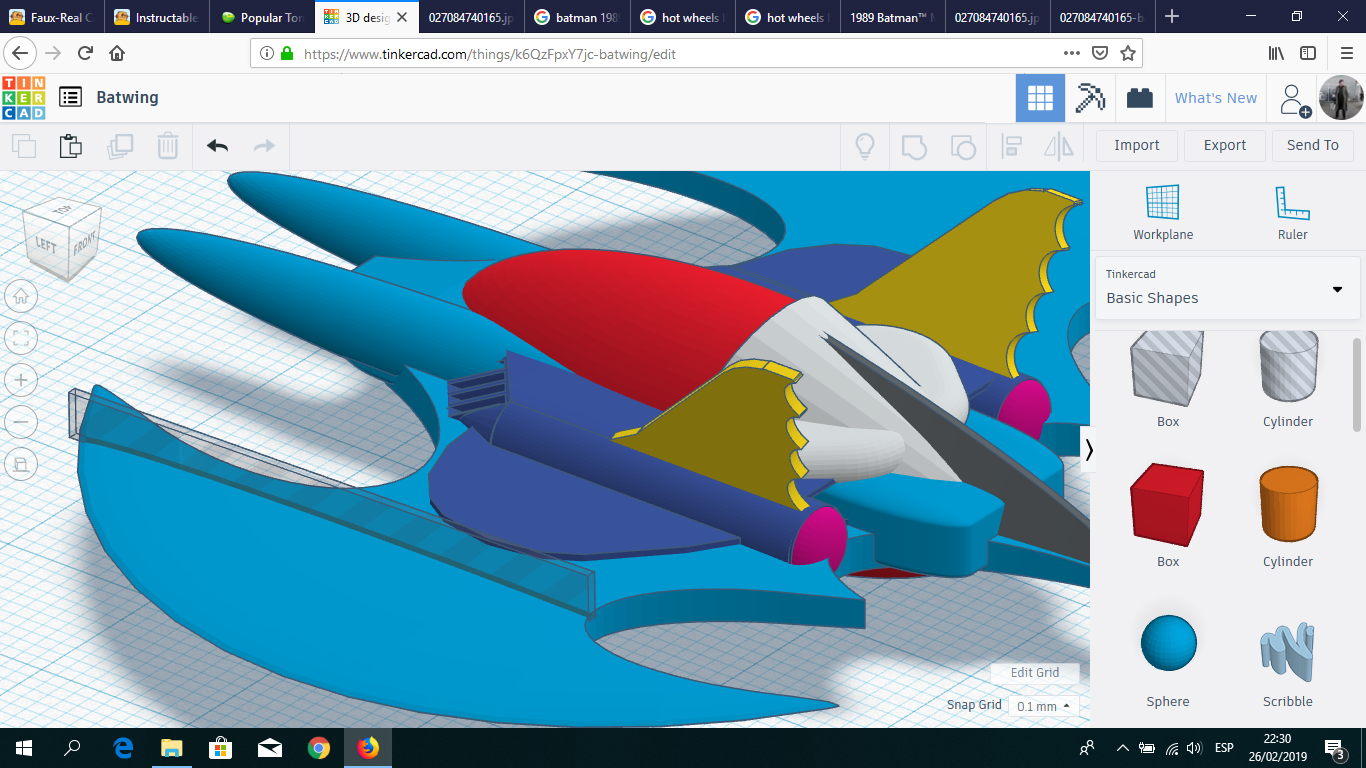
Task: Click the Fit all in view button
Action: pos(21,338)
